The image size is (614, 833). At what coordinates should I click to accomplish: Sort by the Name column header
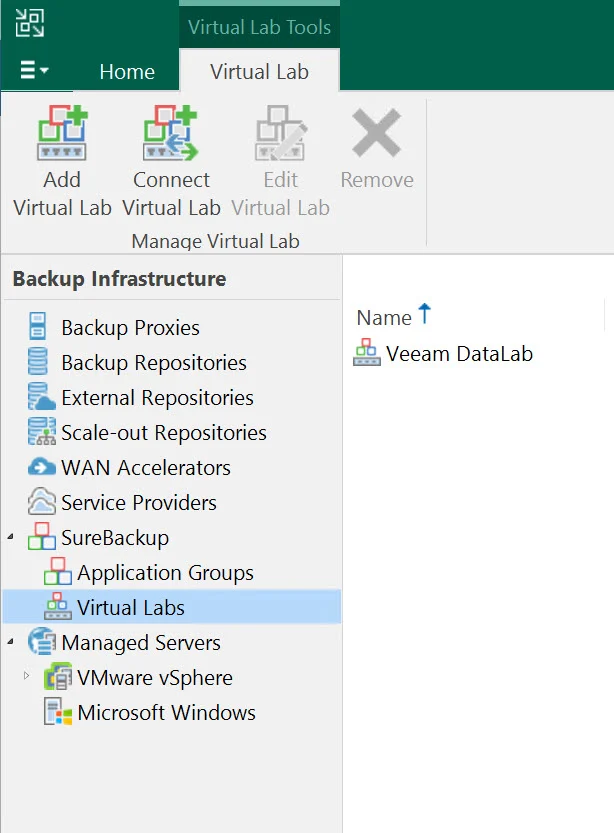(384, 318)
